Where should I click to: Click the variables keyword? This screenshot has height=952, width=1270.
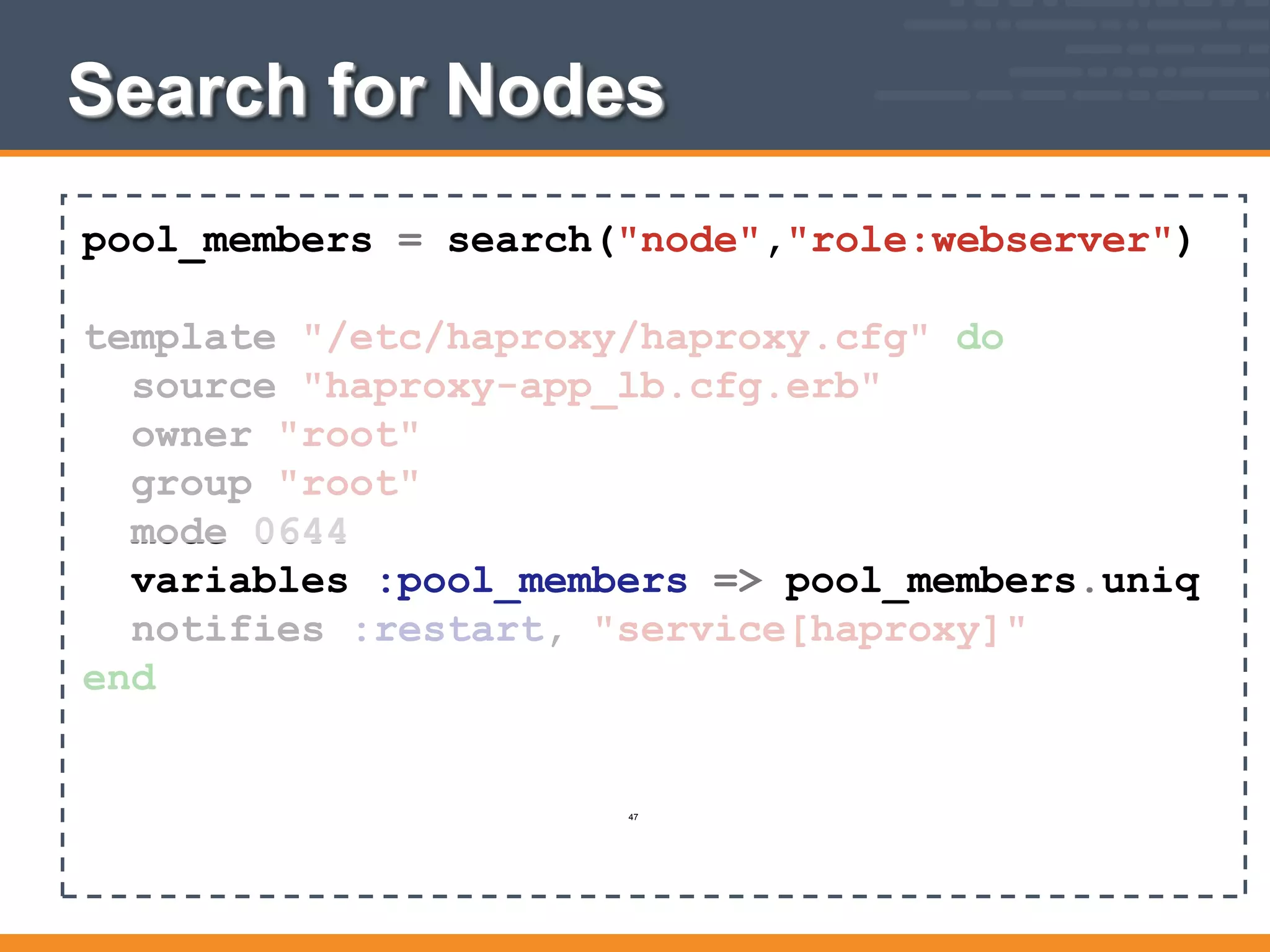point(240,580)
